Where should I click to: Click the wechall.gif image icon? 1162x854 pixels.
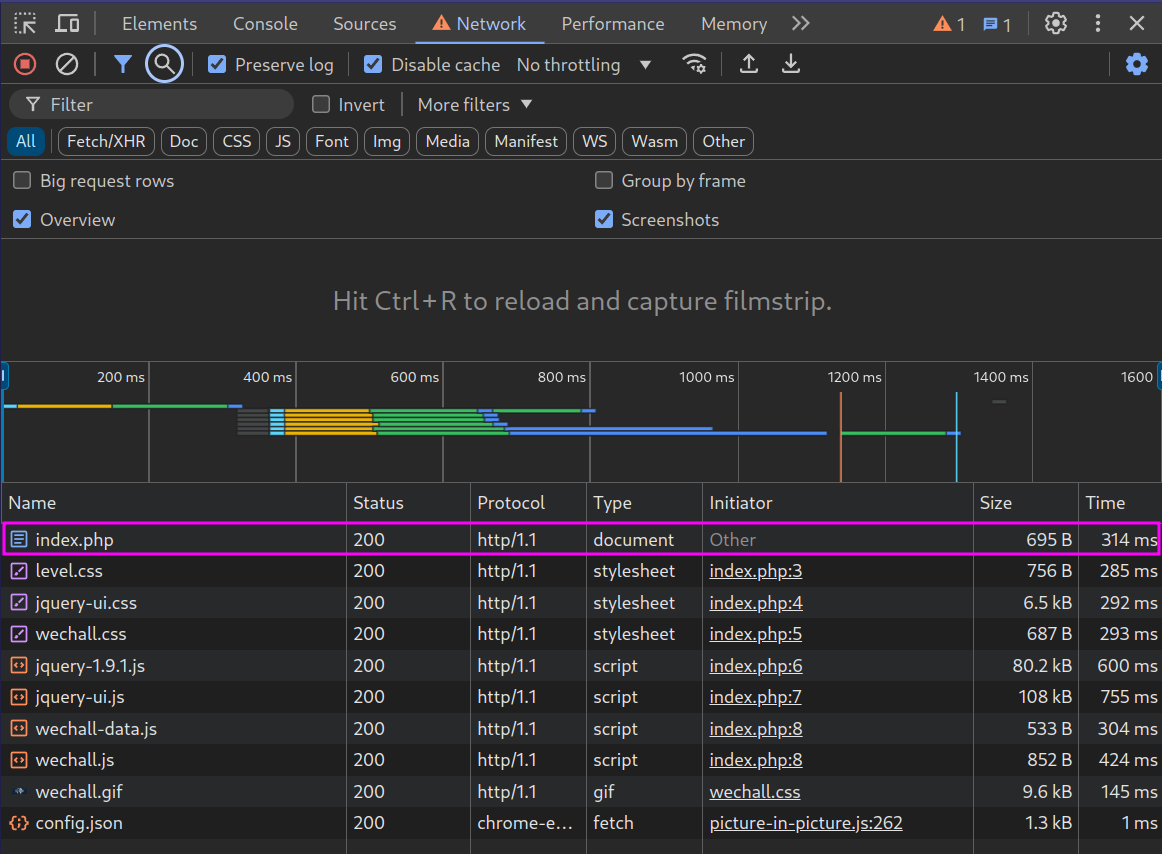(x=19, y=792)
